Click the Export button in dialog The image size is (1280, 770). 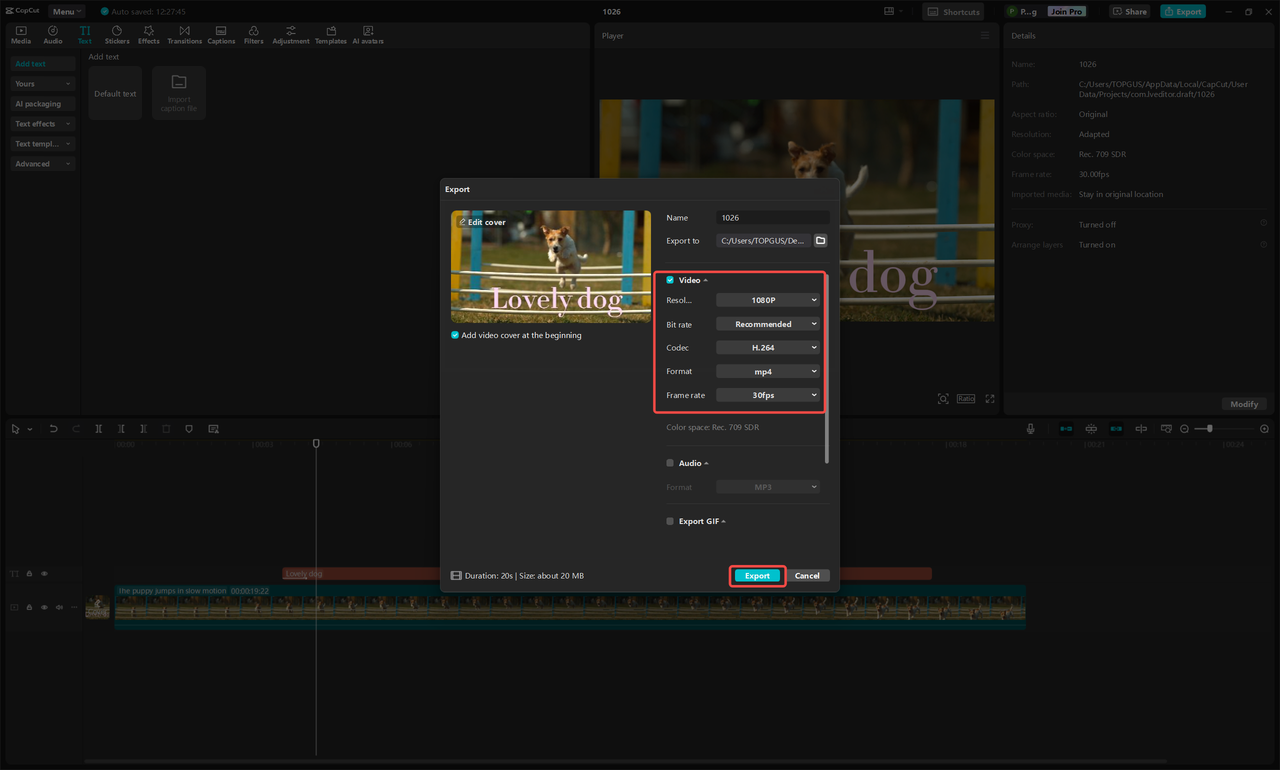[757, 576]
